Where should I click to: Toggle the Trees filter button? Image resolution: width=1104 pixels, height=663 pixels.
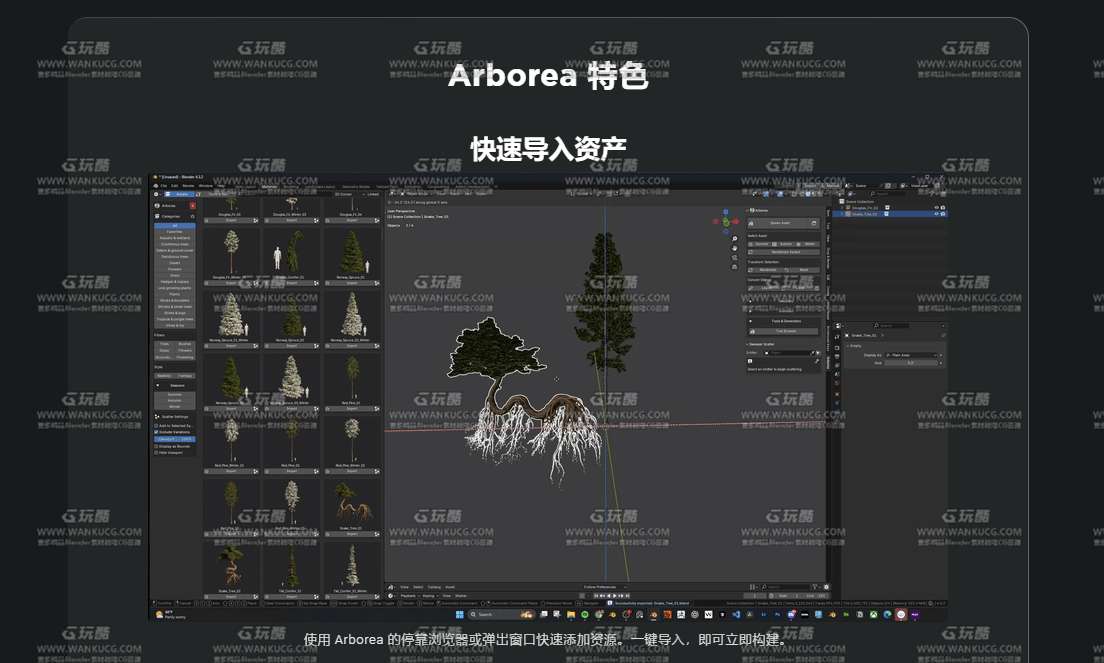(x=164, y=344)
